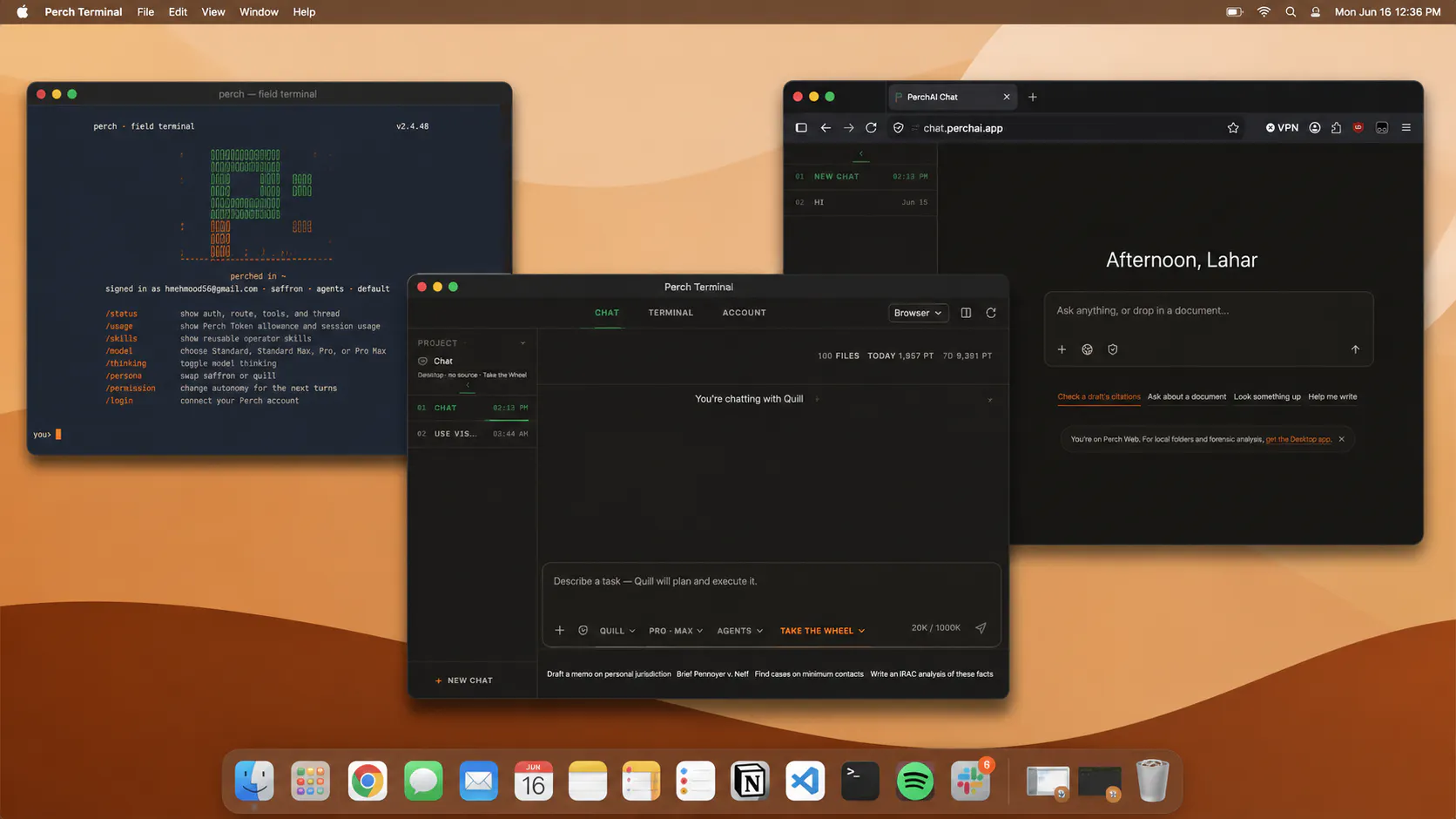This screenshot has width=1456, height=819.
Task: Select the PerchAI Chat browser tab
Action: pyautogui.click(x=953, y=97)
